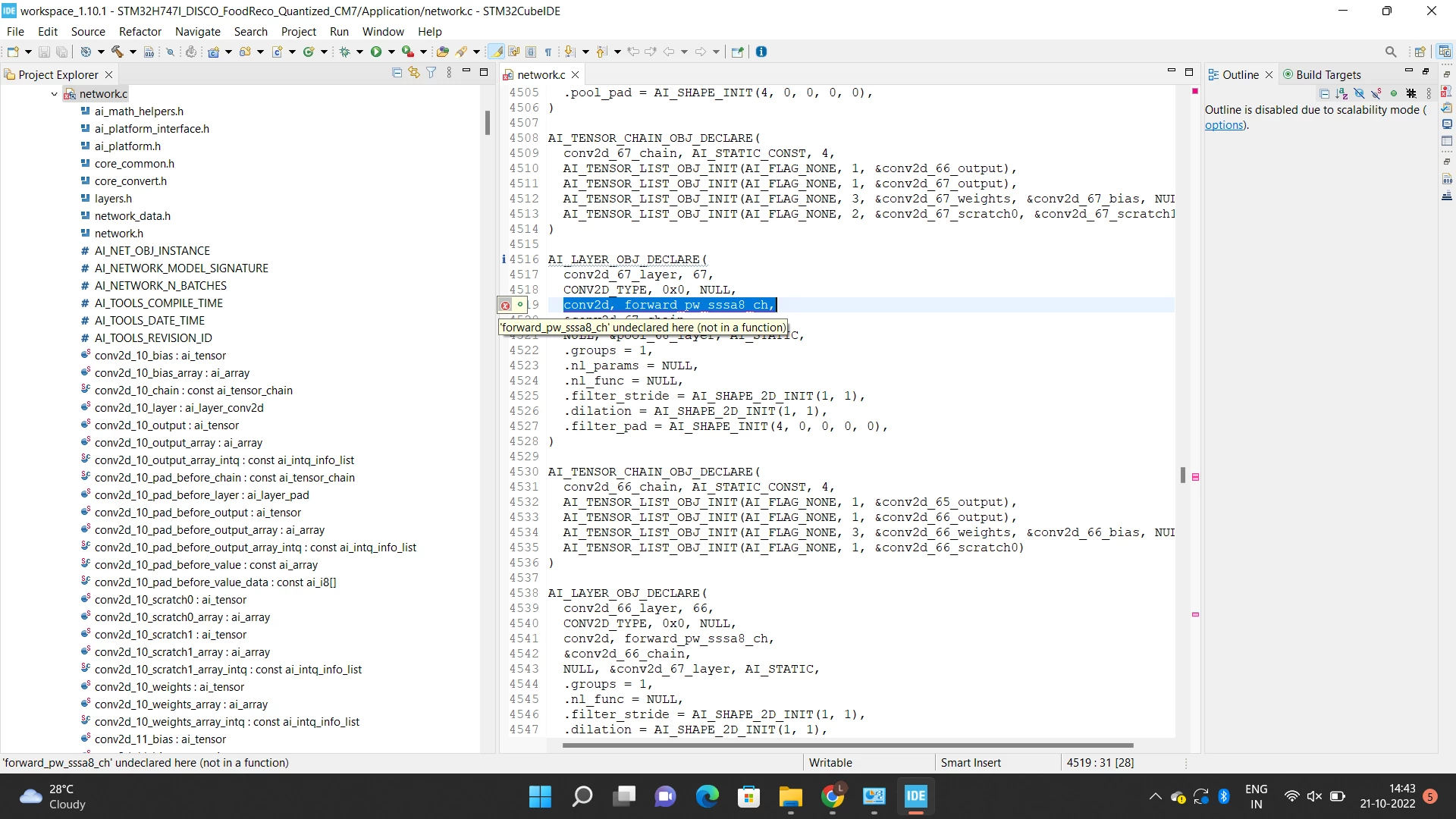Close the Project Explorer view
The width and height of the screenshot is (1456, 819).
(x=108, y=74)
